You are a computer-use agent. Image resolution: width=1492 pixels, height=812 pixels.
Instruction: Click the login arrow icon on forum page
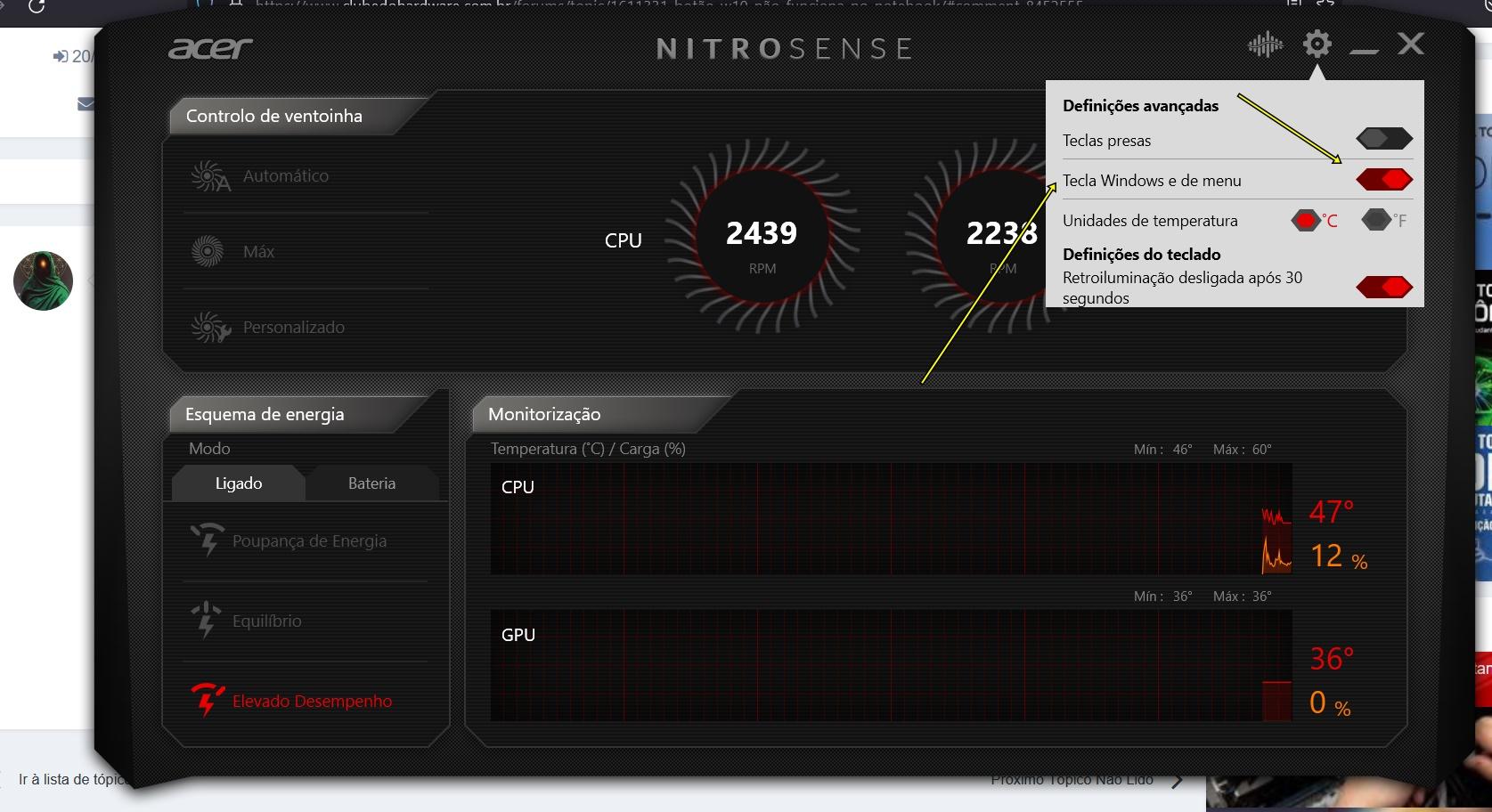61,57
